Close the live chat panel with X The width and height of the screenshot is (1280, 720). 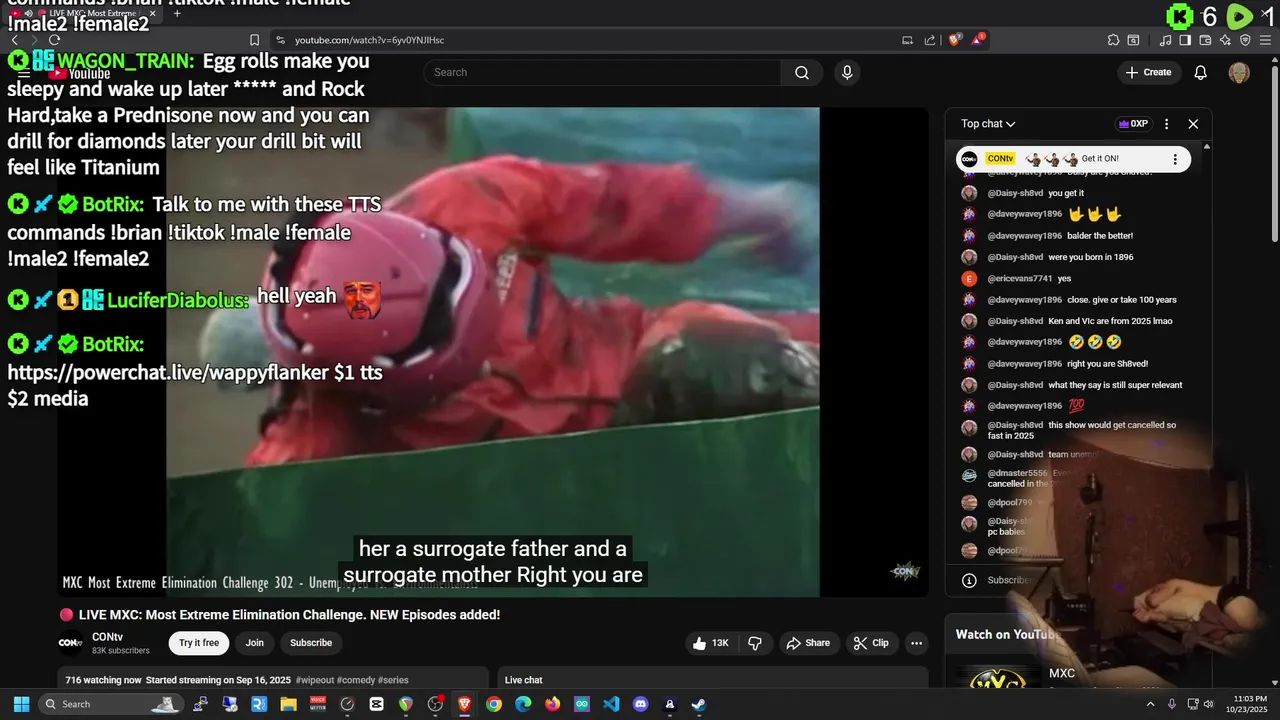[1193, 124]
